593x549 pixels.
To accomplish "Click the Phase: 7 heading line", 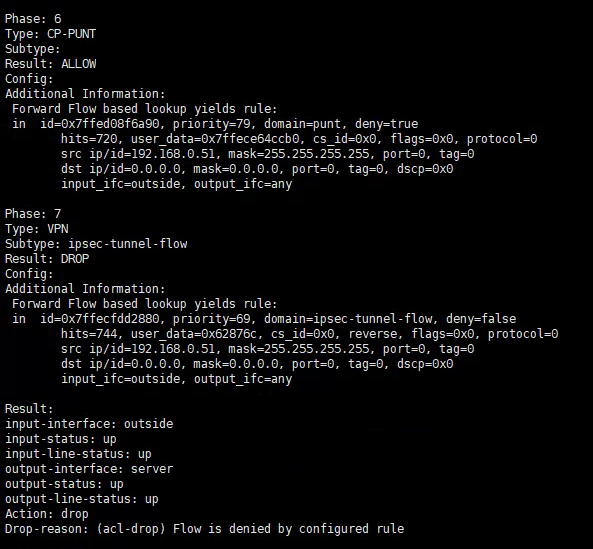I will (x=33, y=214).
